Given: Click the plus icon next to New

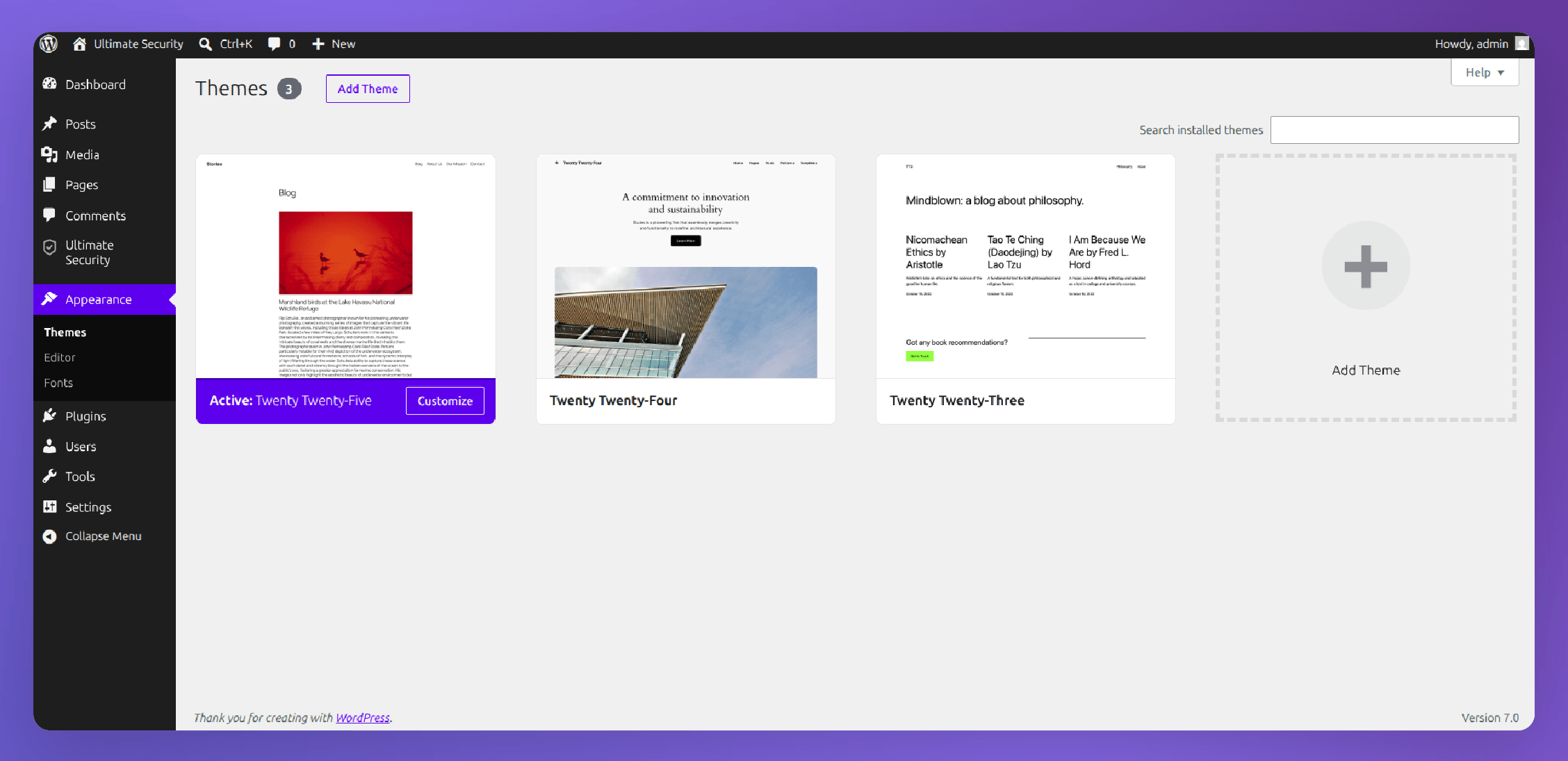Looking at the screenshot, I should pyautogui.click(x=318, y=44).
